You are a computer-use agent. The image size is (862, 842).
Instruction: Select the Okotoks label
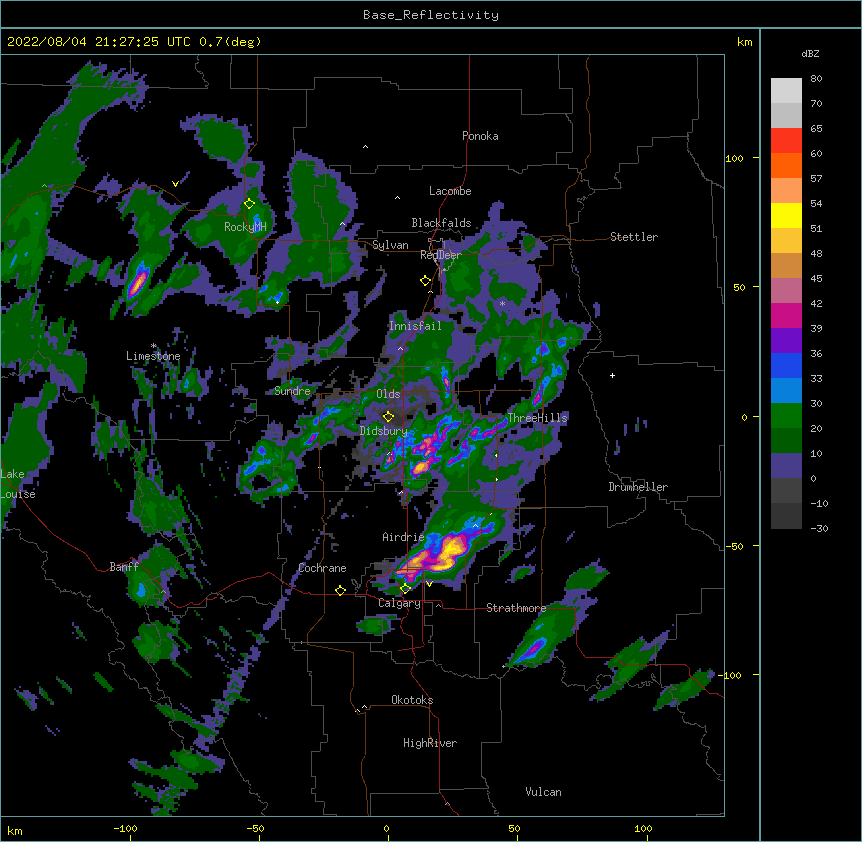point(412,700)
